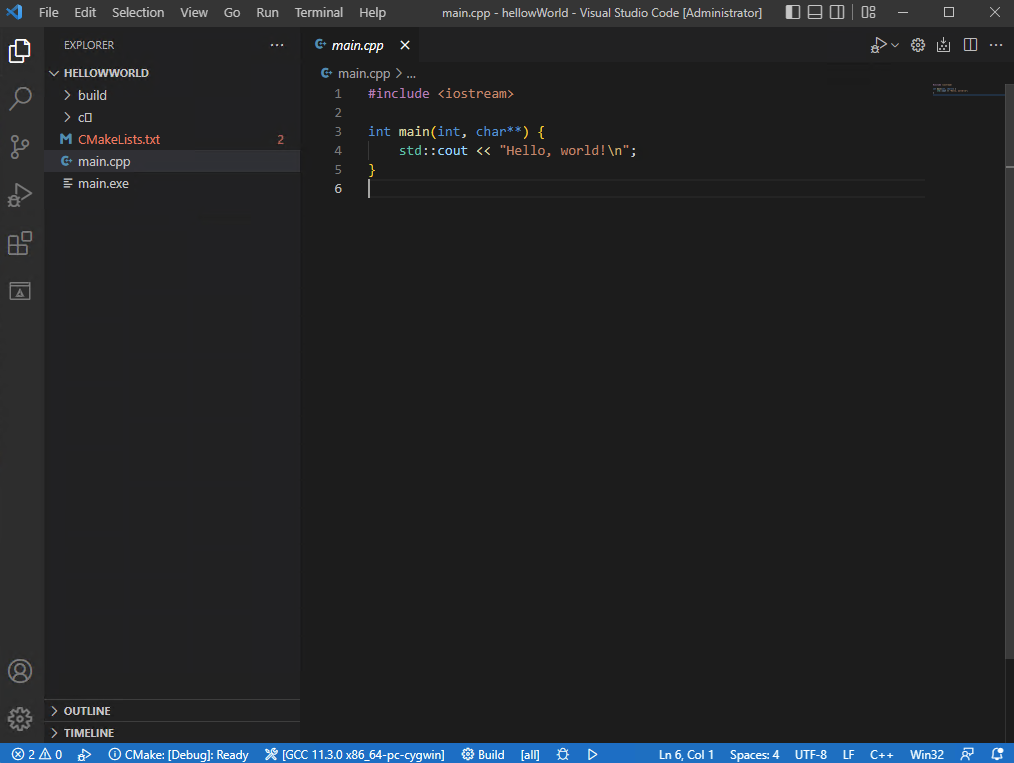Open the Extensions view

pos(20,243)
